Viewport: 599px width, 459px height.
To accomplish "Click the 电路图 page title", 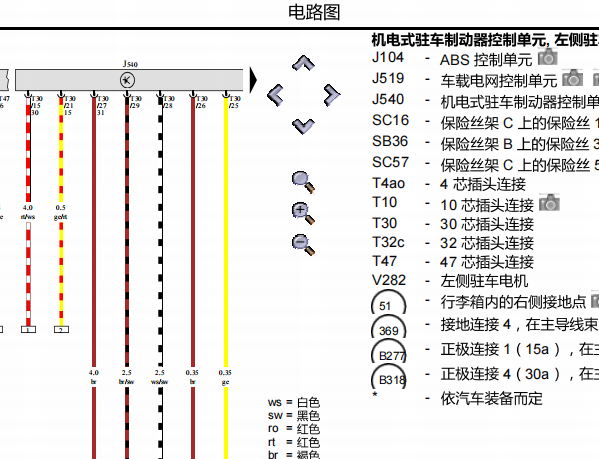I will [314, 12].
